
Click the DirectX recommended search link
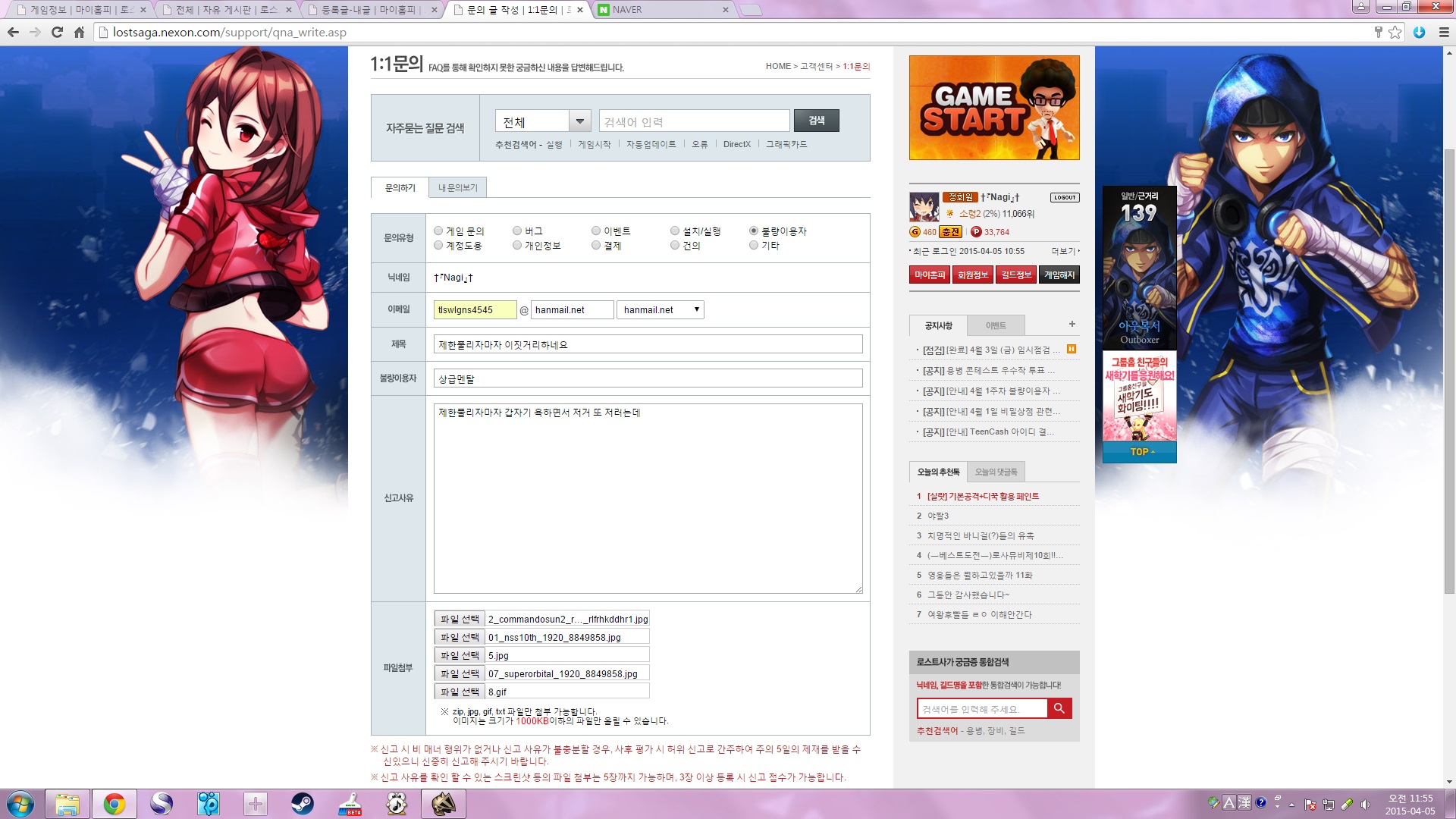coord(736,144)
